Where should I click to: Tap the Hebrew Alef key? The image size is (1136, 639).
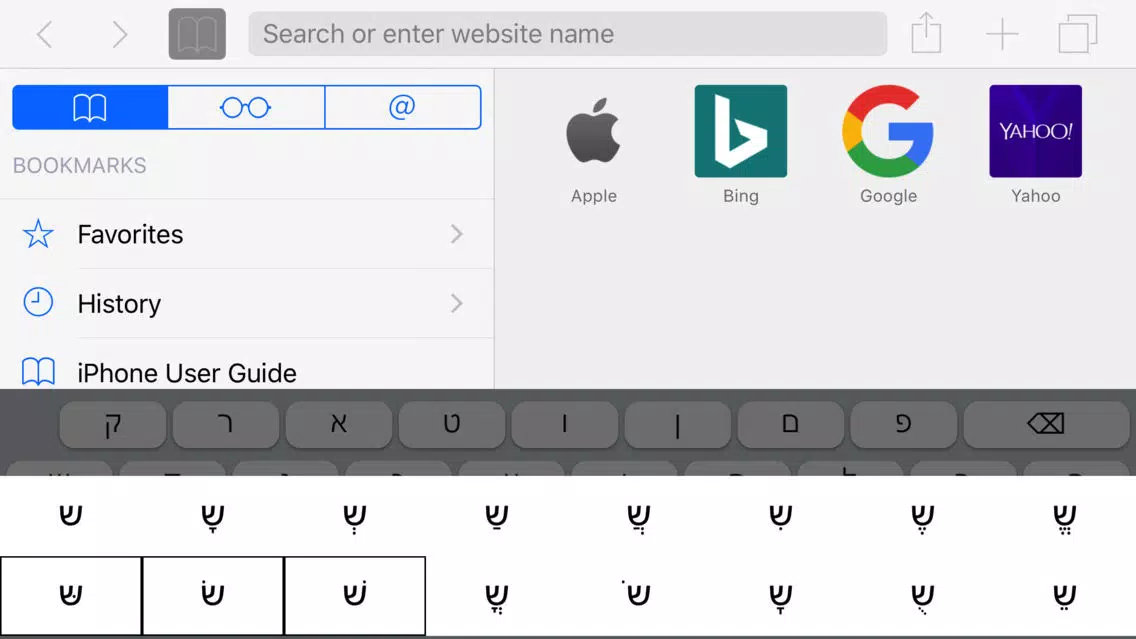click(338, 424)
